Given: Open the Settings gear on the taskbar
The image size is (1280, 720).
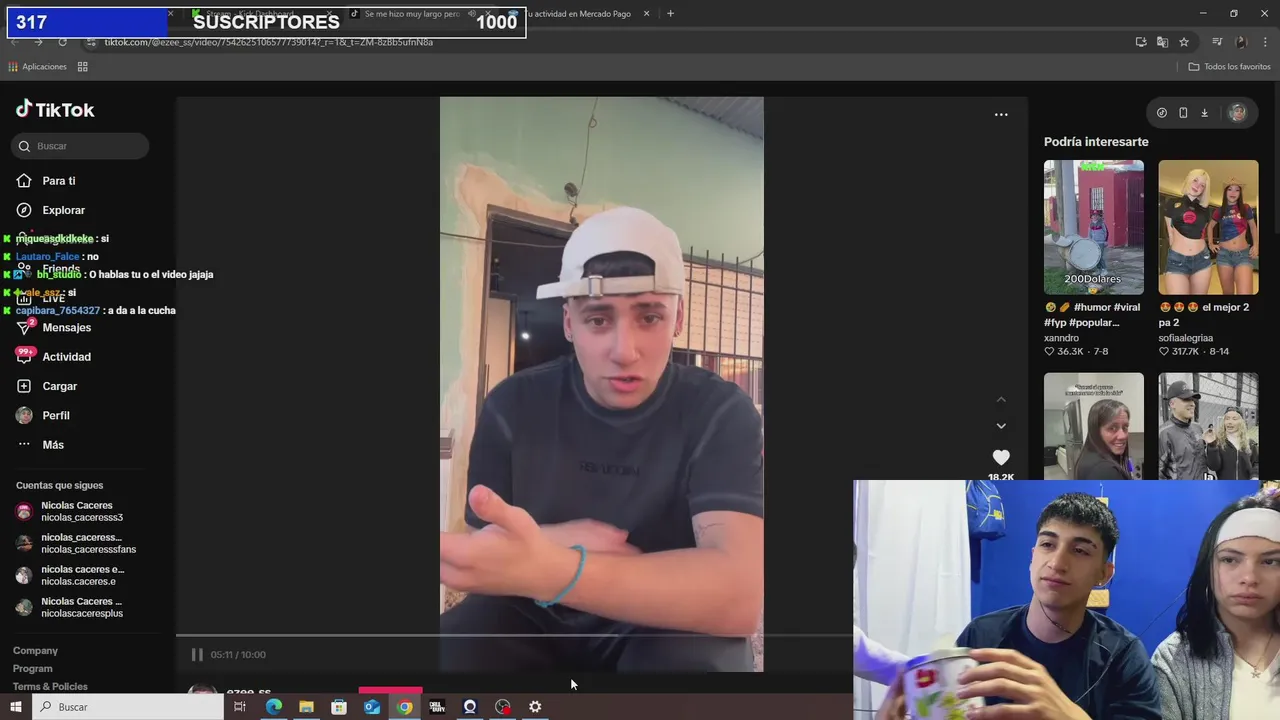Looking at the screenshot, I should click(x=535, y=707).
